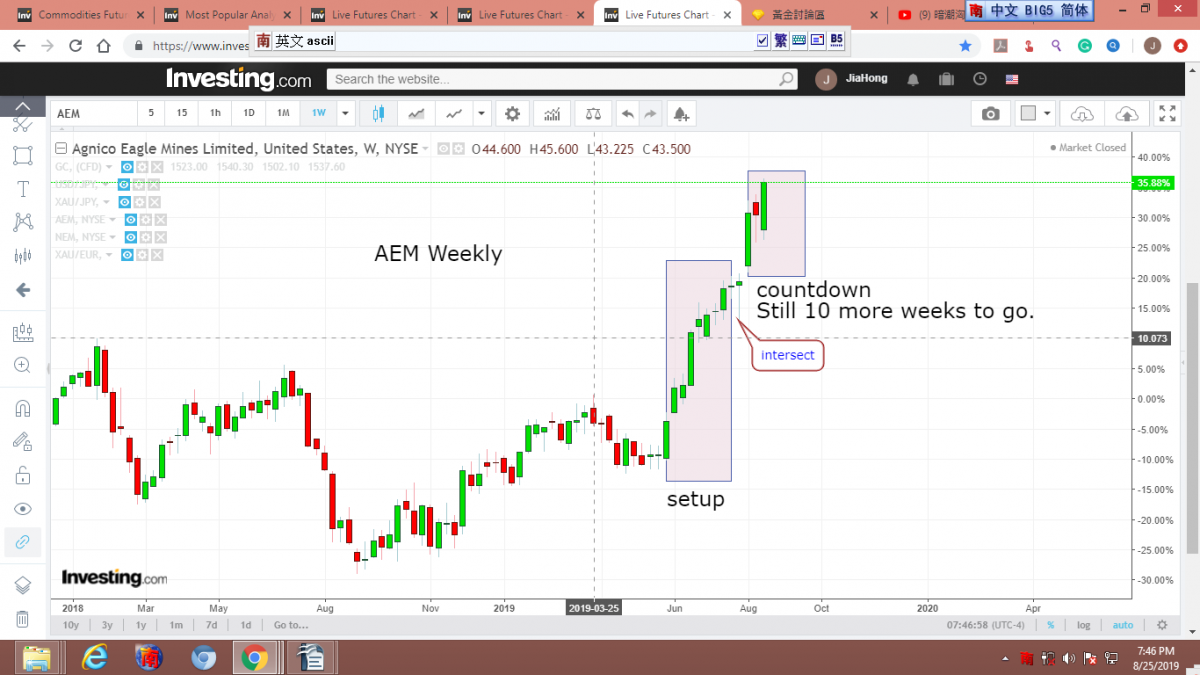
Task: Click the trash remove drawings icon
Action: (x=22, y=619)
